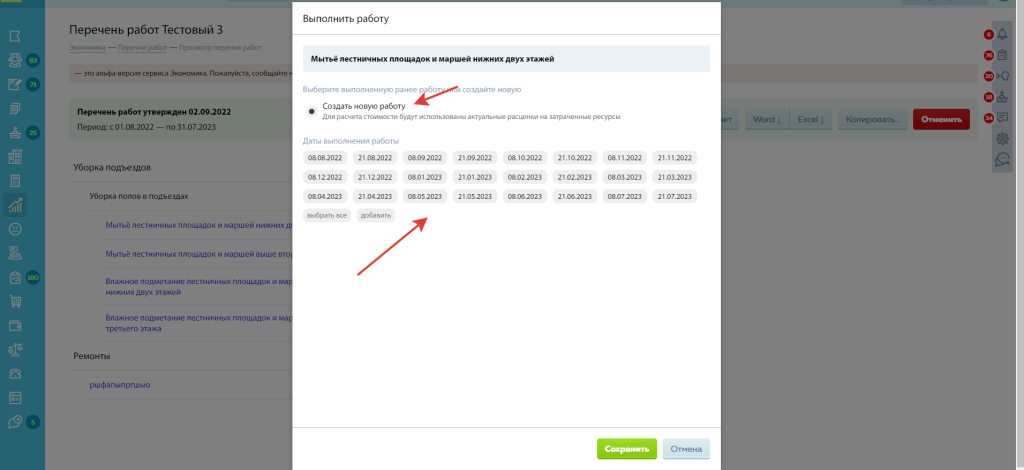Click the green 'Сохранить' button
Viewport: 1024px width, 470px height.
pyautogui.click(x=627, y=449)
